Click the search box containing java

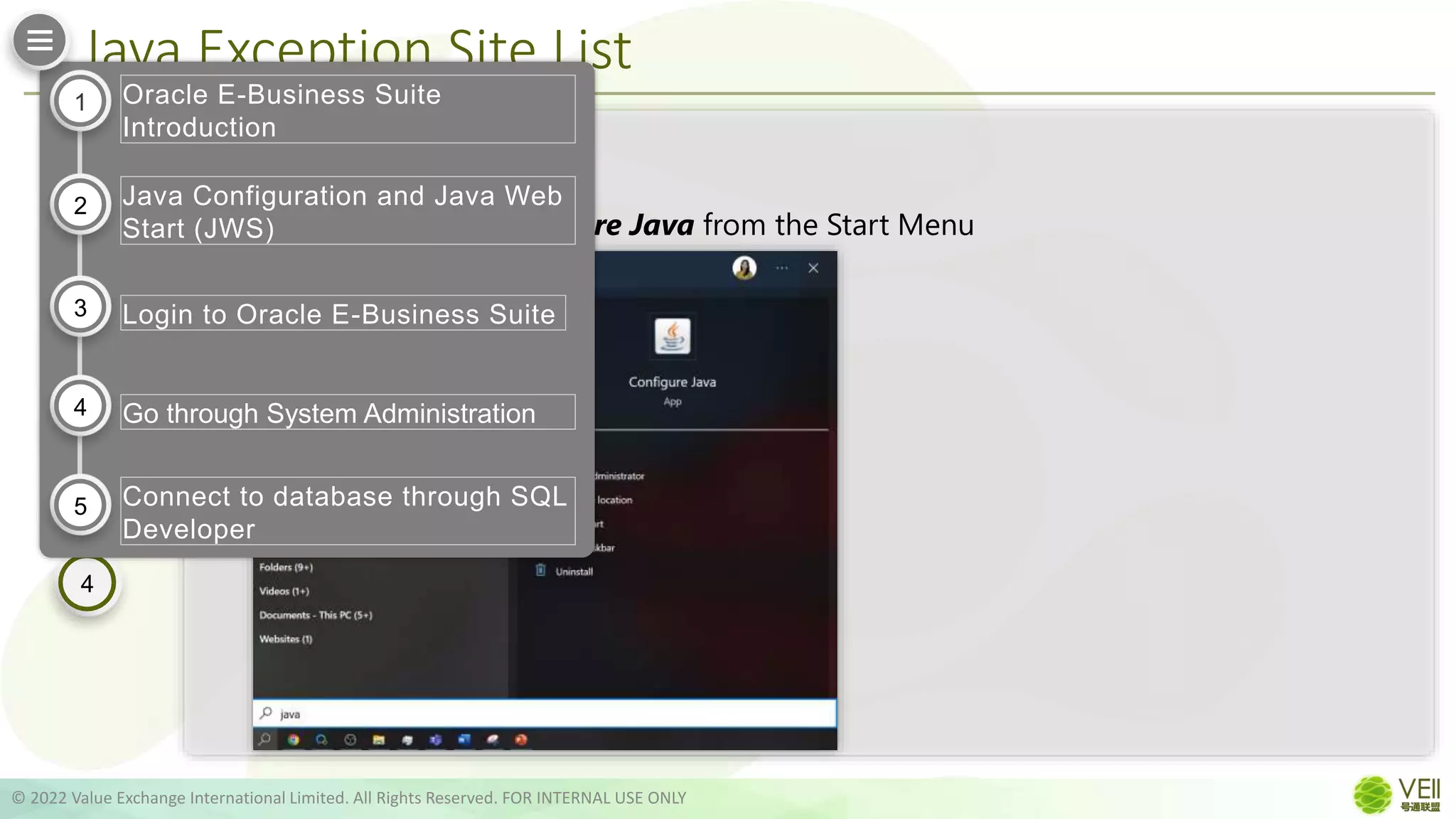[545, 713]
